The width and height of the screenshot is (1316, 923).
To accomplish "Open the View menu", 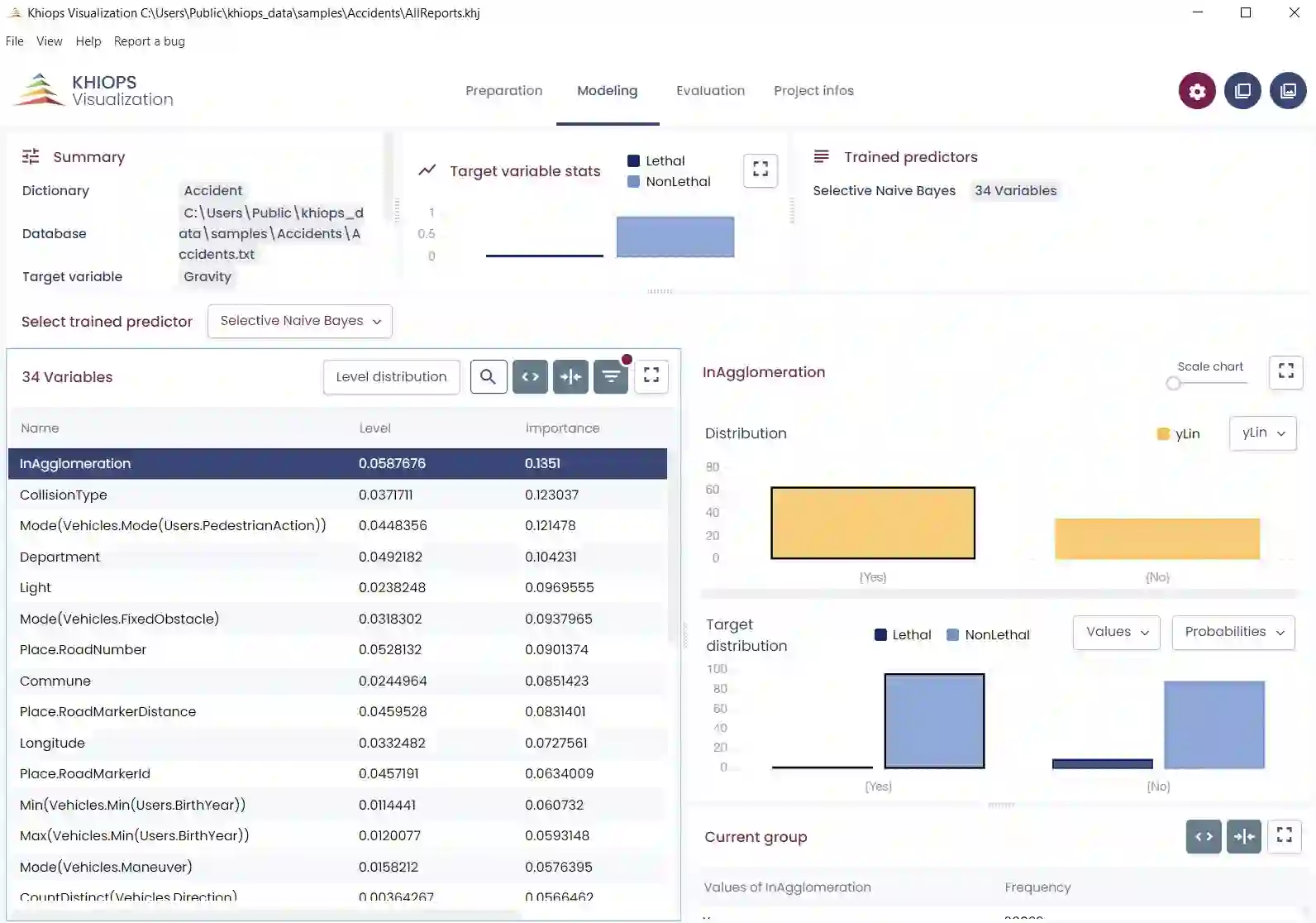I will point(50,41).
